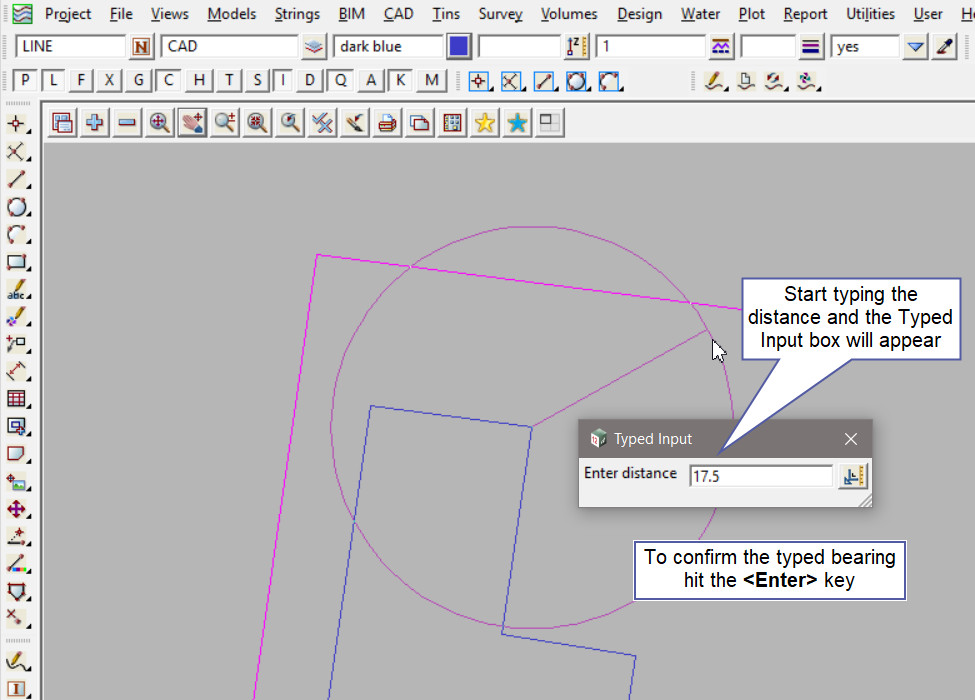Select the circle tool in left toolbar

pos(16,207)
